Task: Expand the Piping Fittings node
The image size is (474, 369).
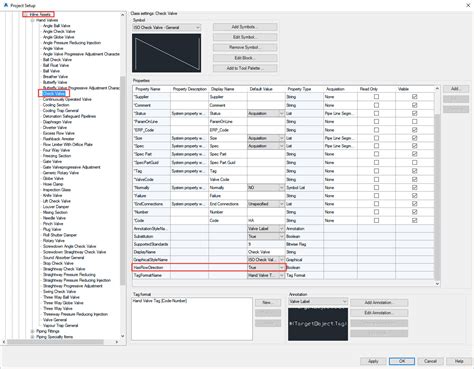Action: coord(32,331)
